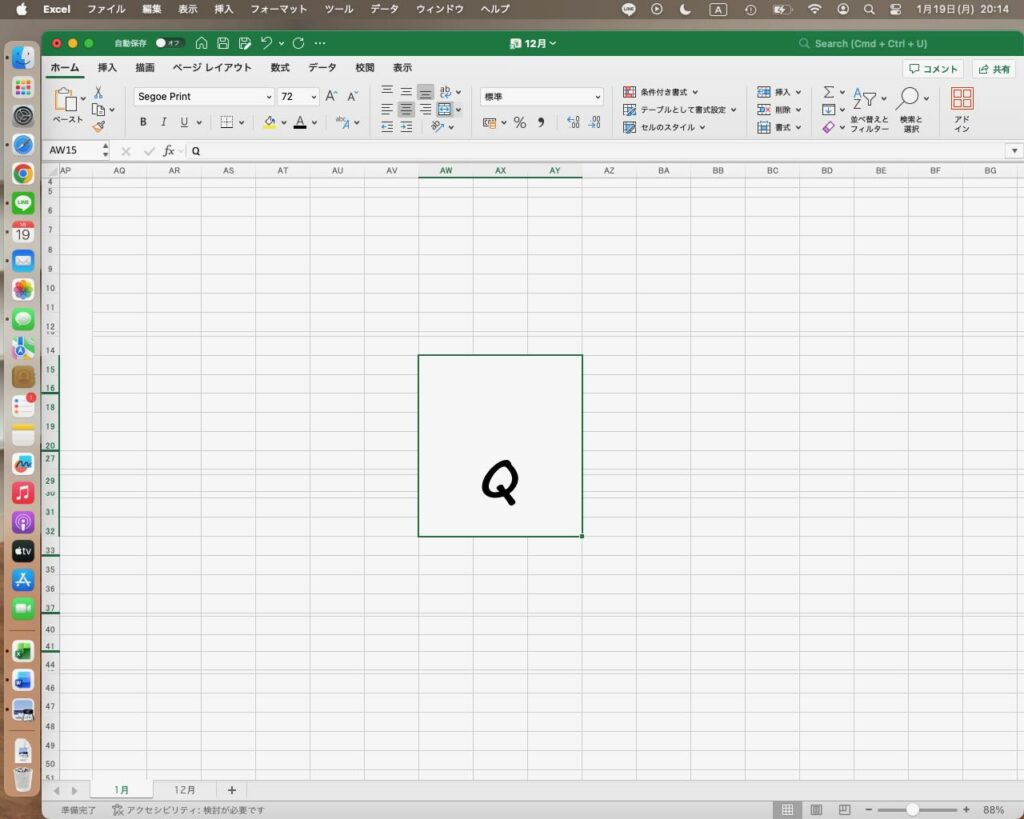Click the increase font size icon

[x=331, y=97]
